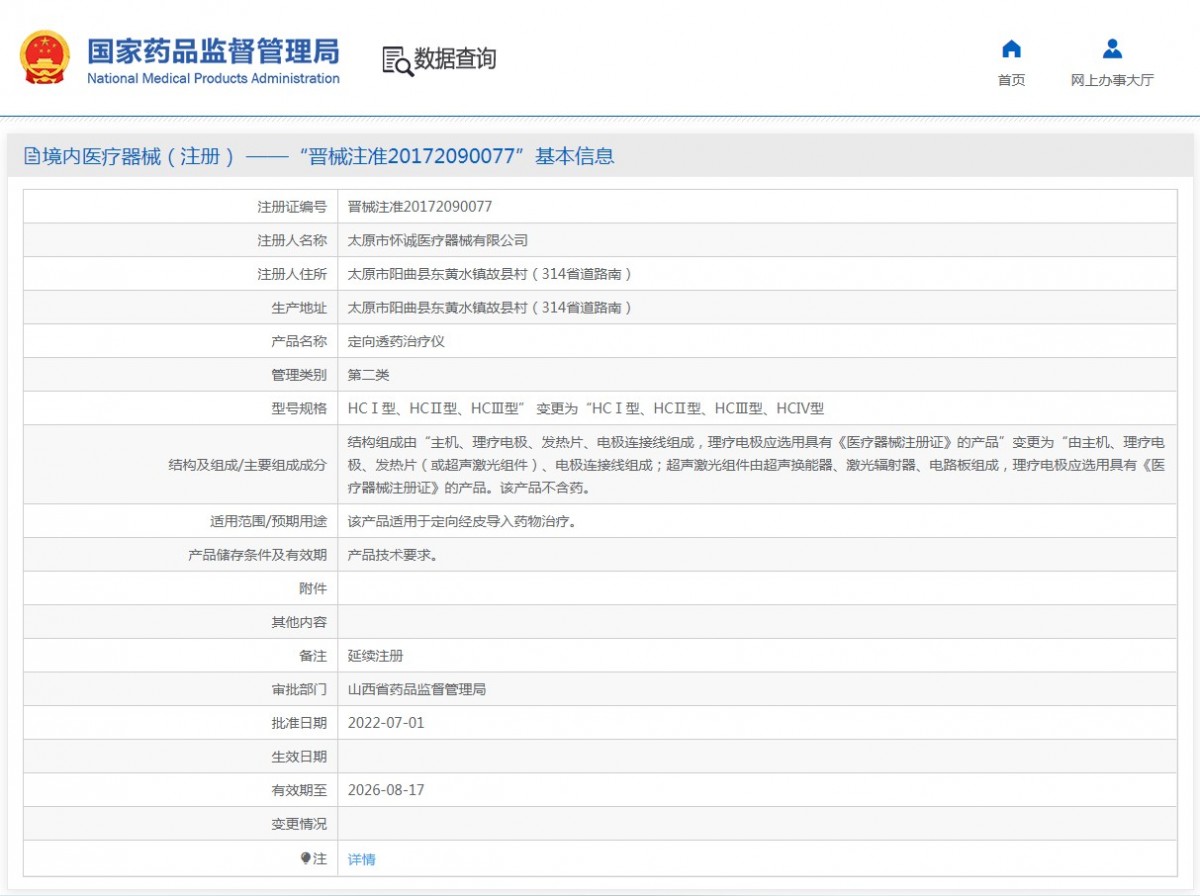1200x896 pixels.
Task: Select the 首页 text label
Action: tap(1011, 80)
